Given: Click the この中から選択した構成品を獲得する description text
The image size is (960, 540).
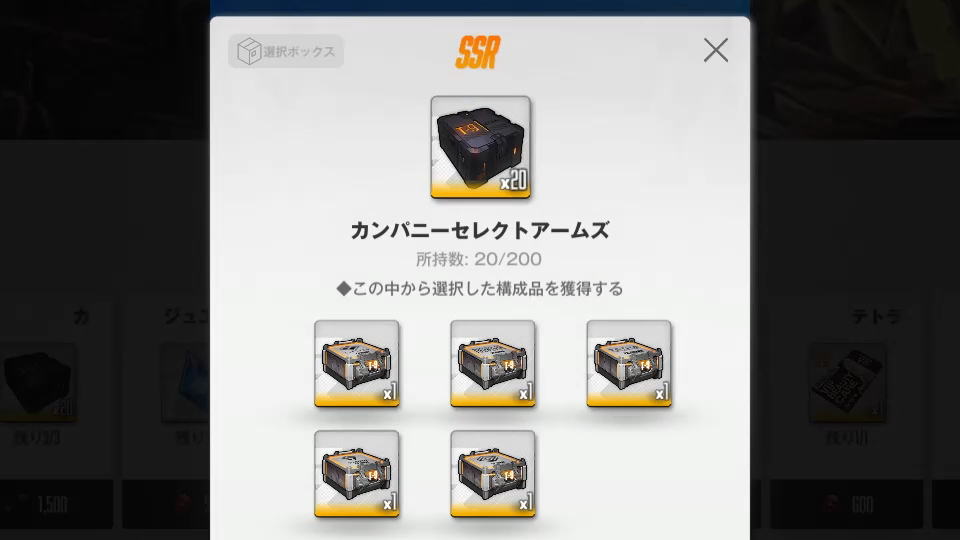Looking at the screenshot, I should pos(480,288).
